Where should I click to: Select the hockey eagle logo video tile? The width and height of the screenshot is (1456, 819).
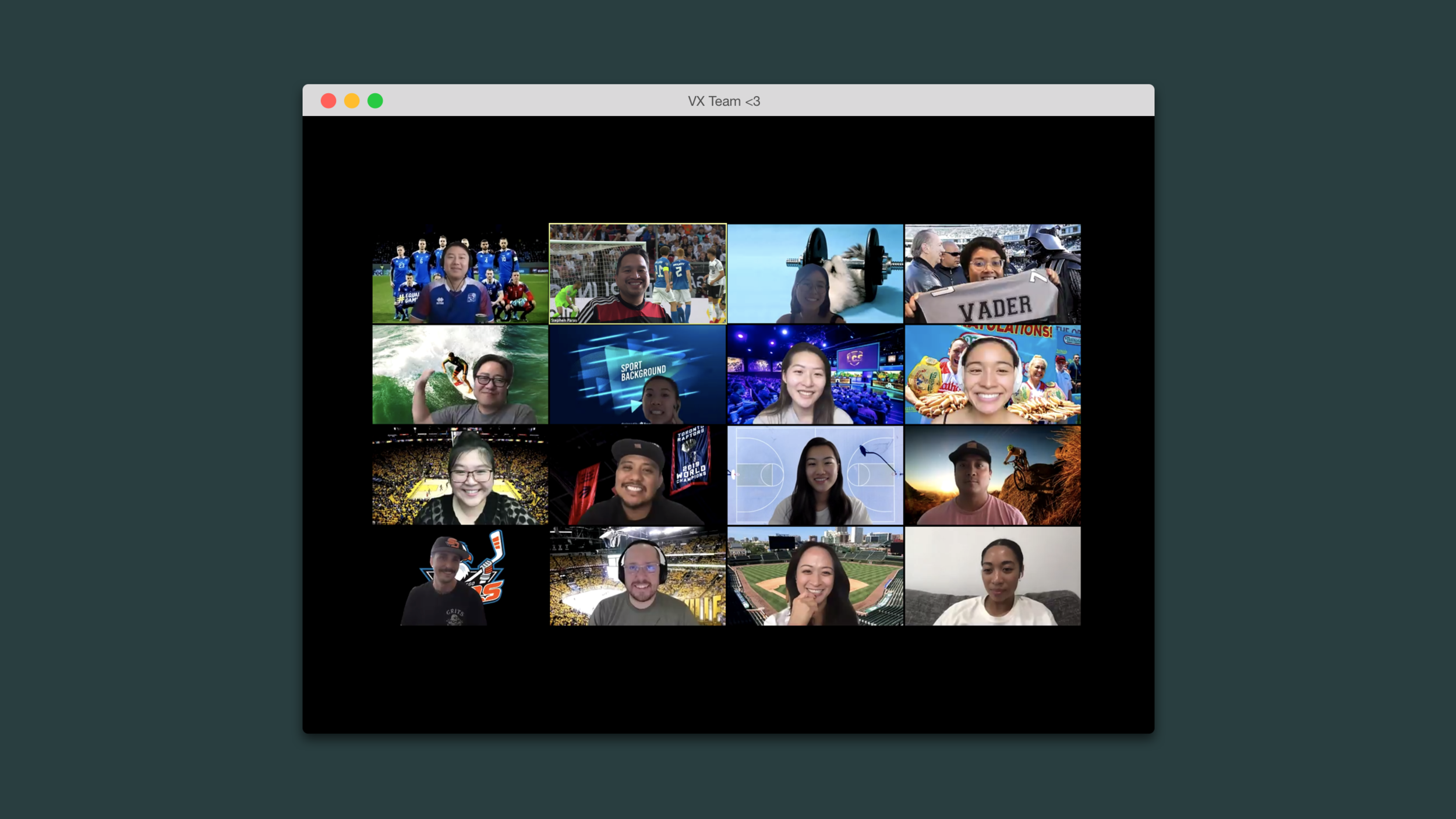click(x=460, y=576)
